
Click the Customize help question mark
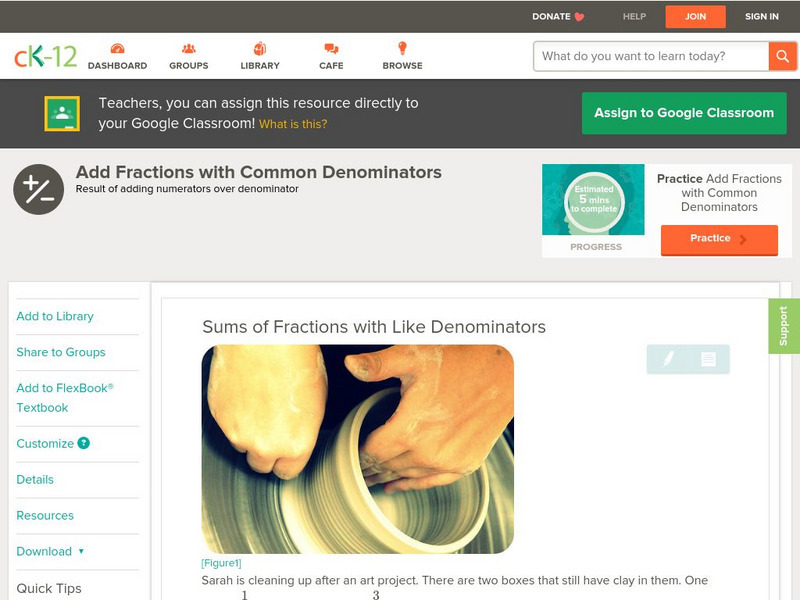click(83, 443)
